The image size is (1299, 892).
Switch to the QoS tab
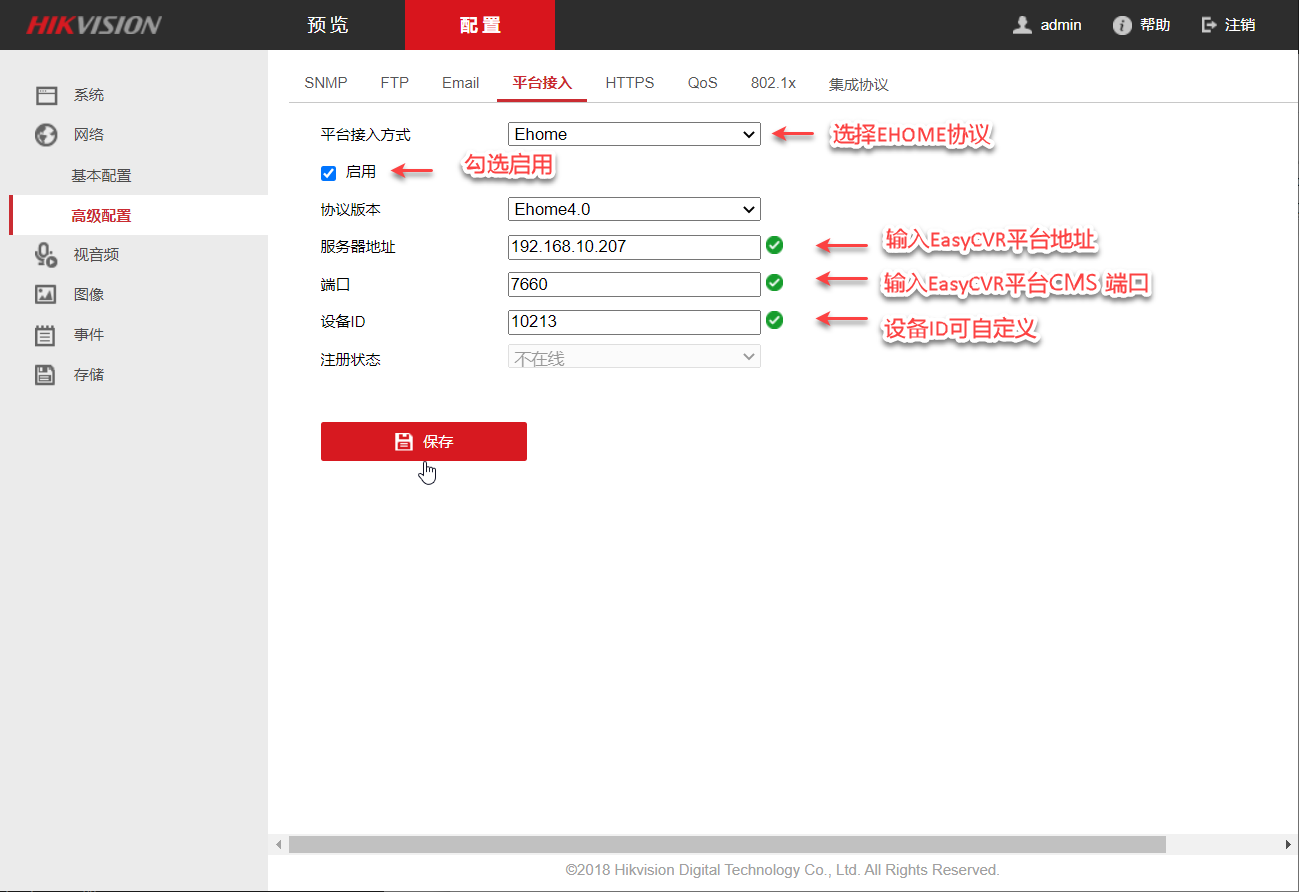click(703, 83)
